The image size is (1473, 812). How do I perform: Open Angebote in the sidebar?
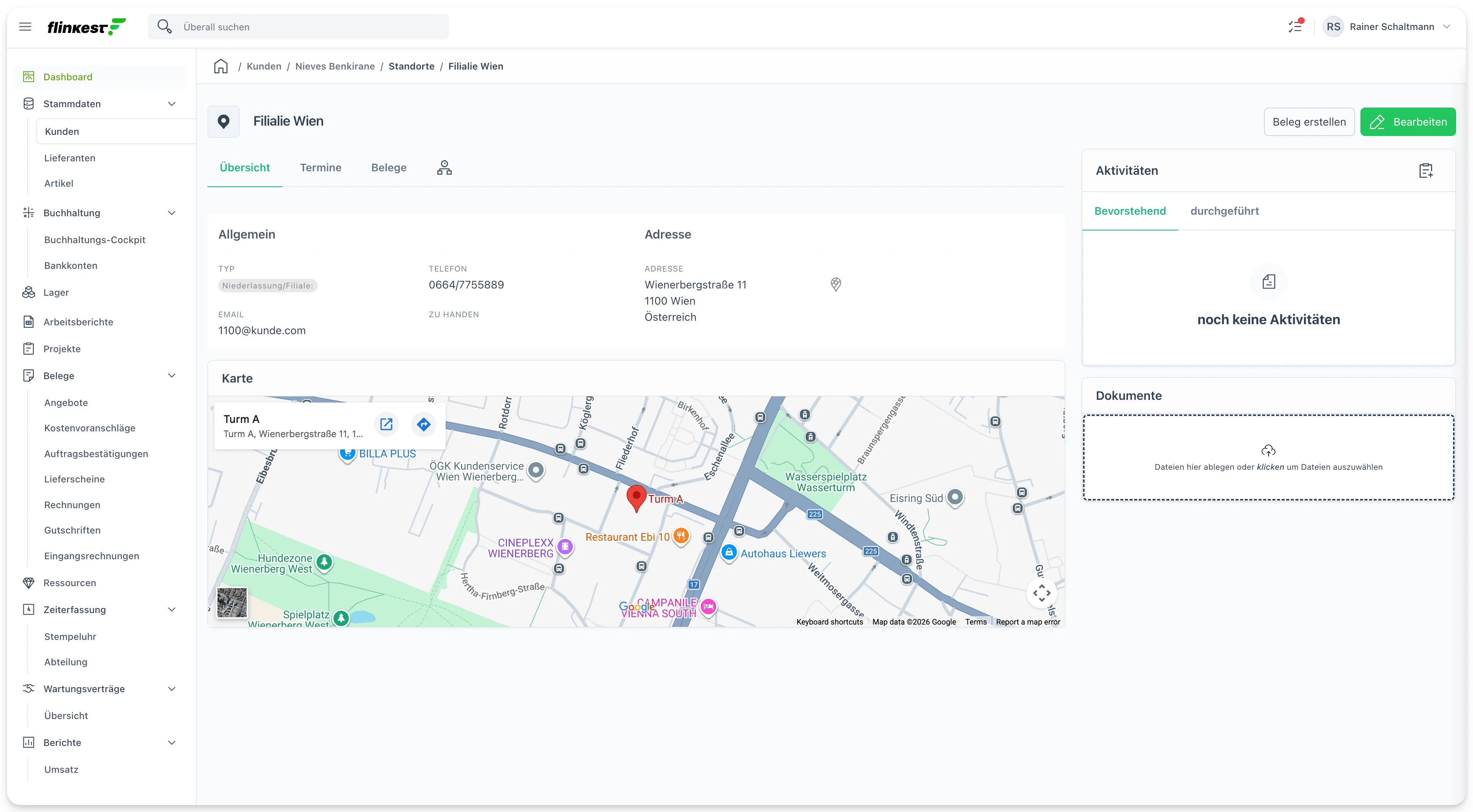click(x=66, y=403)
